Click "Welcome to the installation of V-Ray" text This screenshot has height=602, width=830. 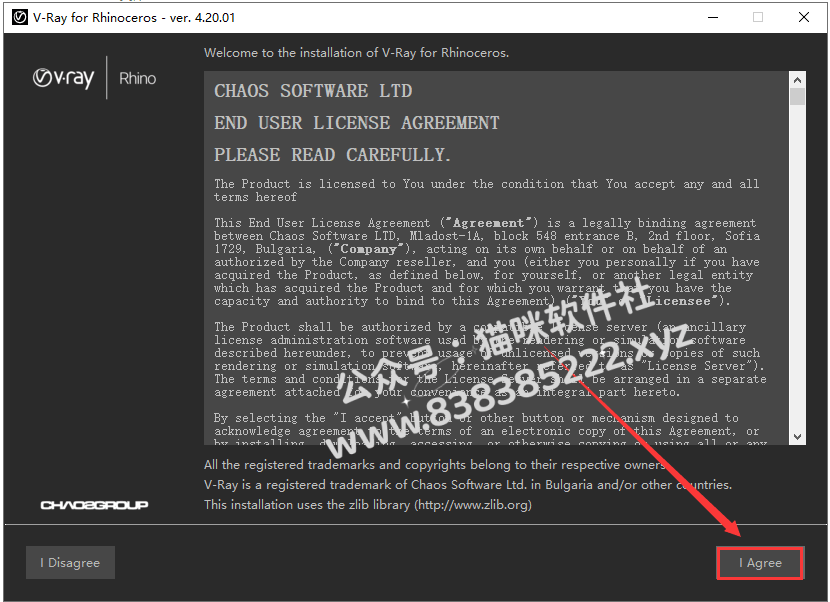(356, 52)
